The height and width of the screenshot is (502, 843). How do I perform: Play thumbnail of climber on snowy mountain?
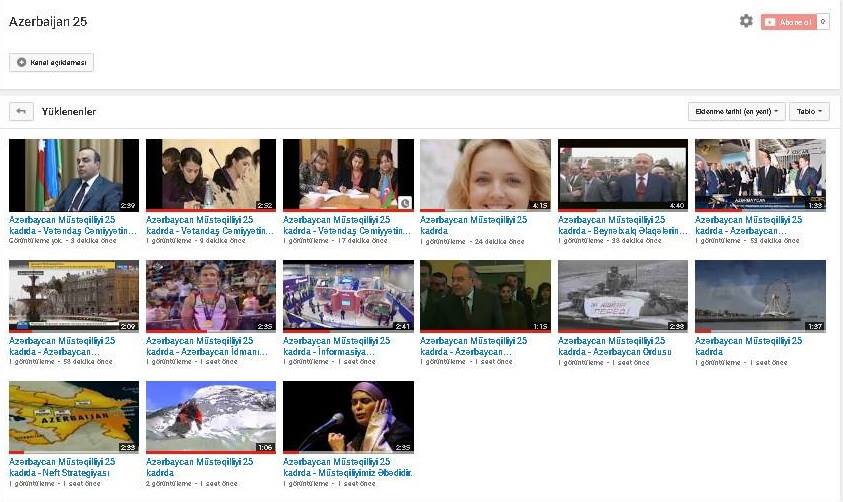click(211, 417)
